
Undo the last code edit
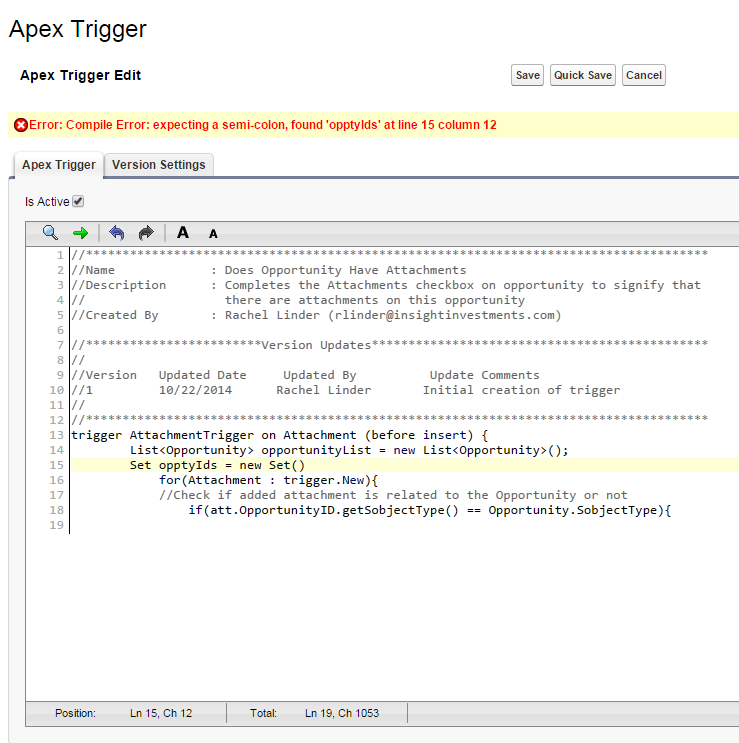[x=117, y=233]
